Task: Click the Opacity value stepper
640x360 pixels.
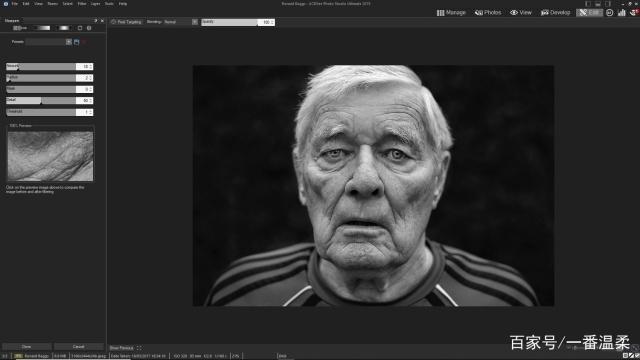Action: pos(273,22)
